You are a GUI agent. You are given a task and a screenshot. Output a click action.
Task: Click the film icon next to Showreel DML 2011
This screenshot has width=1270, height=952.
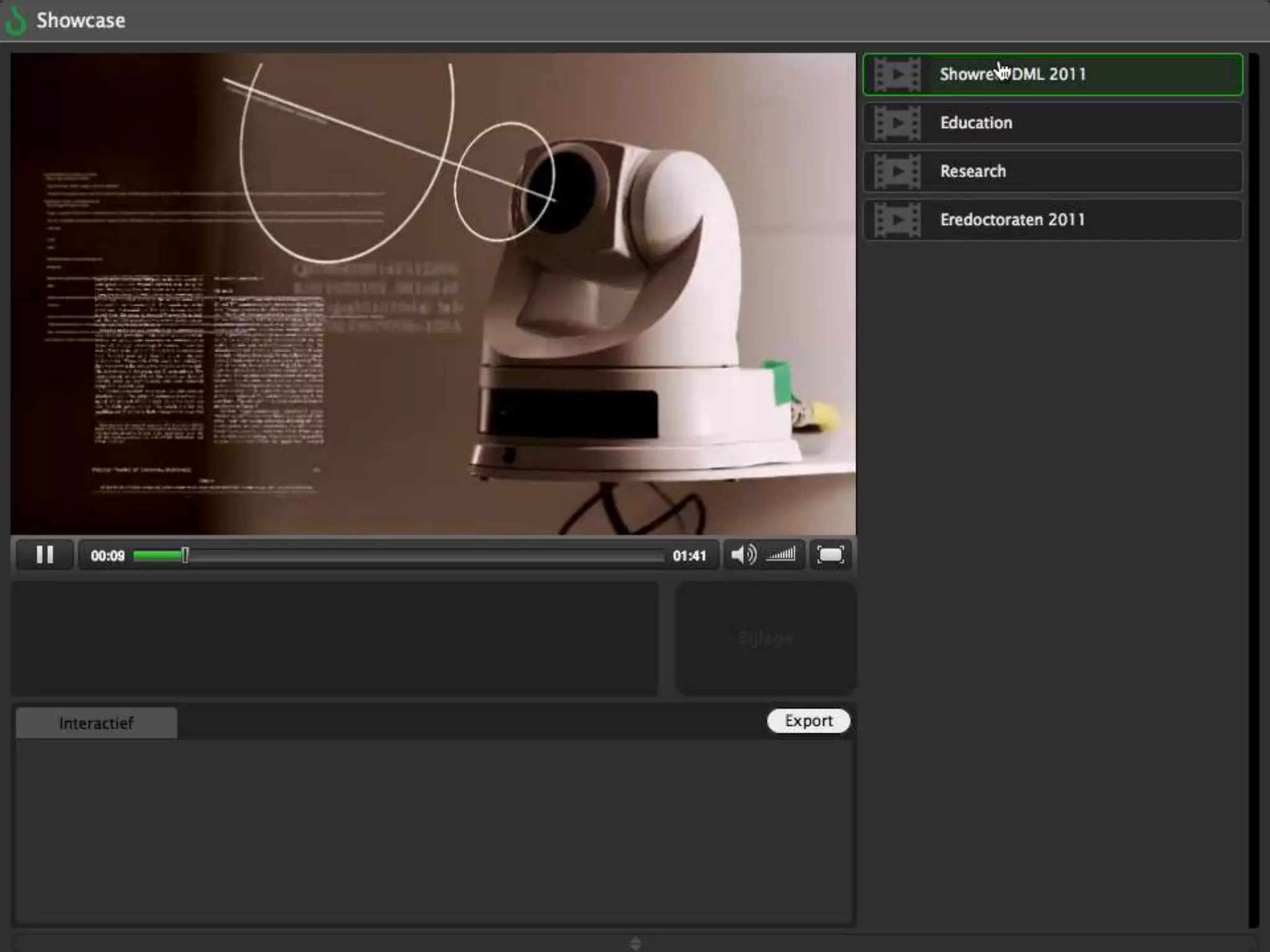click(x=897, y=74)
